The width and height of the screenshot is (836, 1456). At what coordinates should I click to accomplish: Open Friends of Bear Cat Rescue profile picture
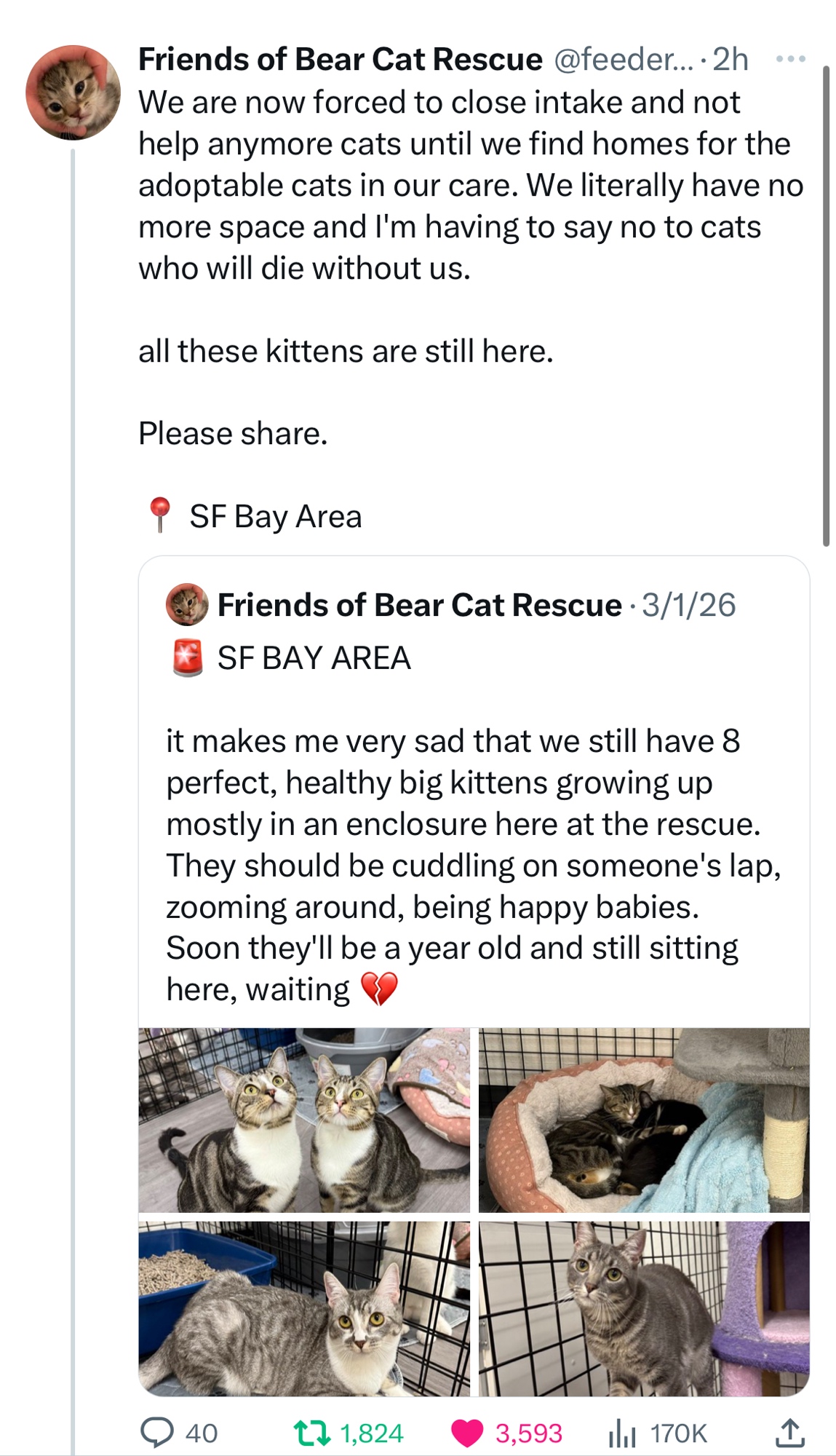pos(73,92)
